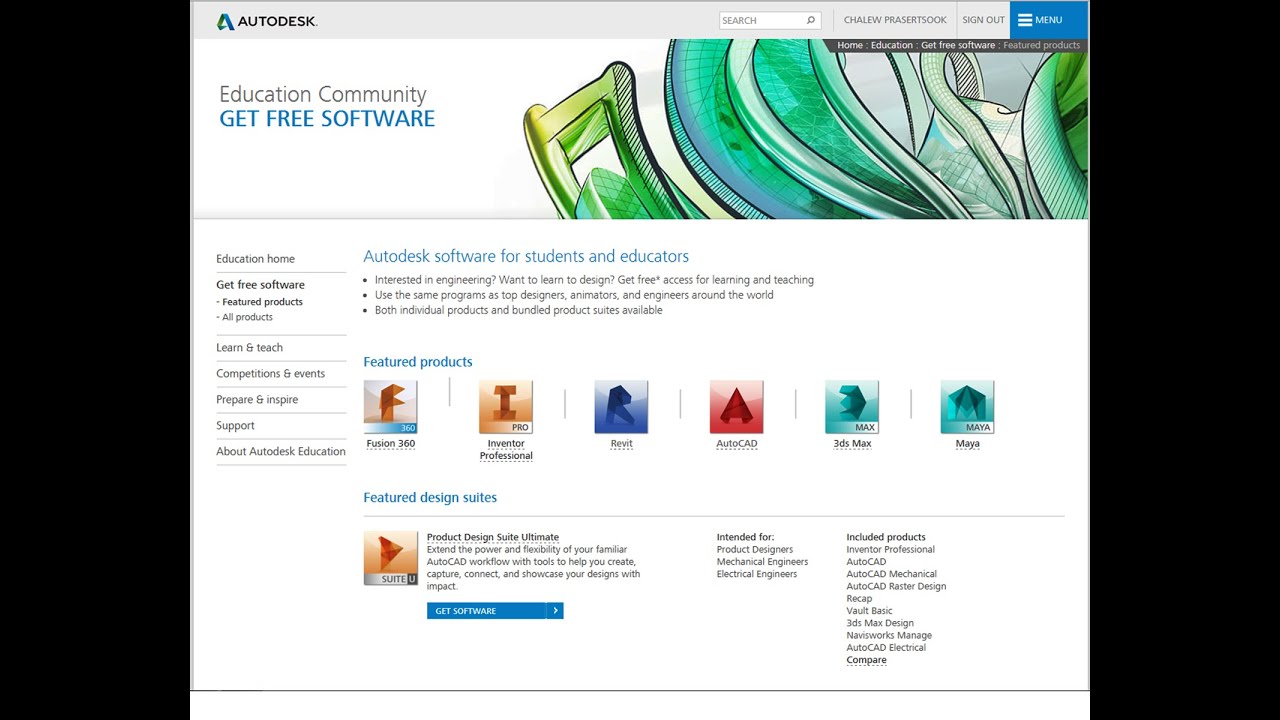Click the Compare link

(x=866, y=660)
